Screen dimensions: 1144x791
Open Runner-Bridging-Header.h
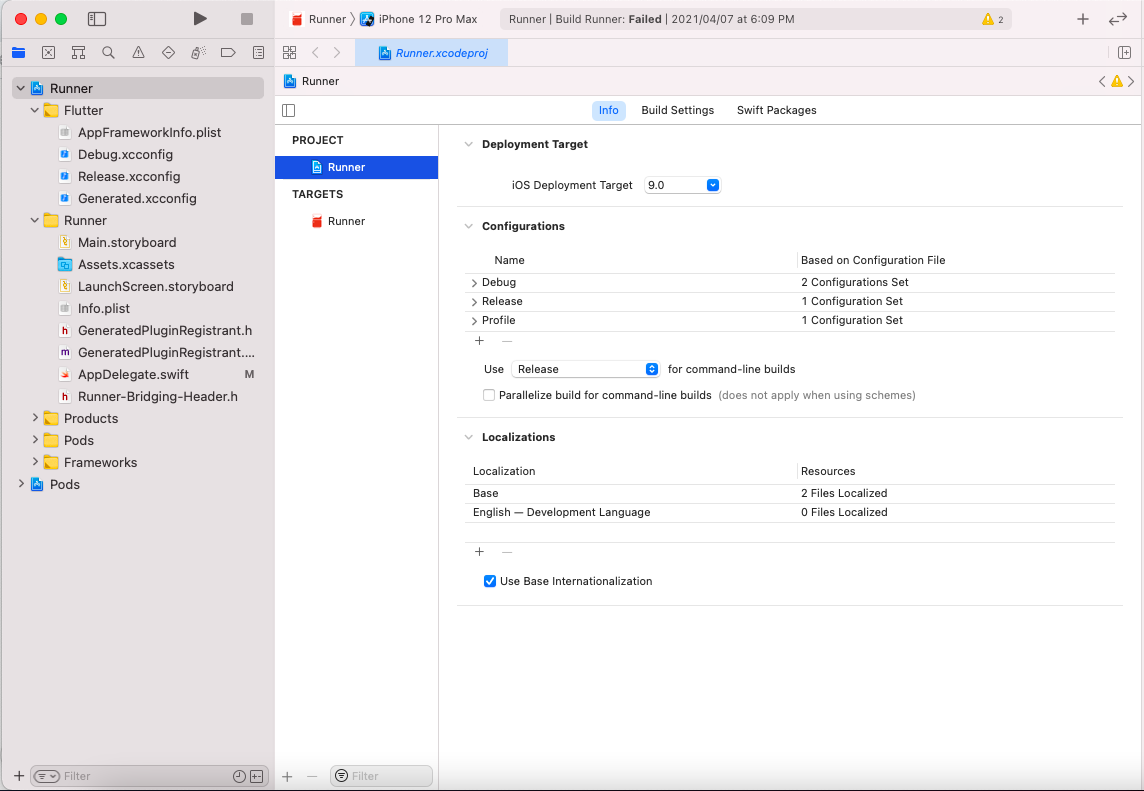tap(158, 396)
